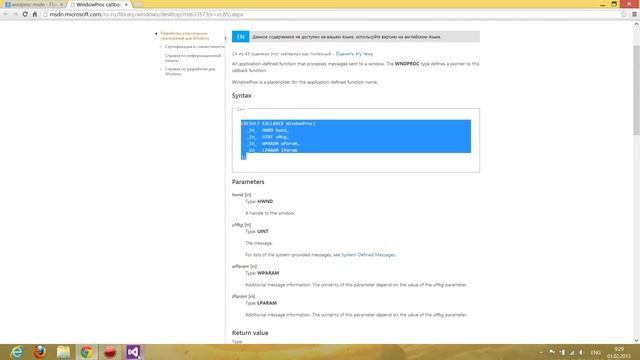The height and width of the screenshot is (360, 640).
Task: Click the HWND type text
Action: click(x=265, y=202)
